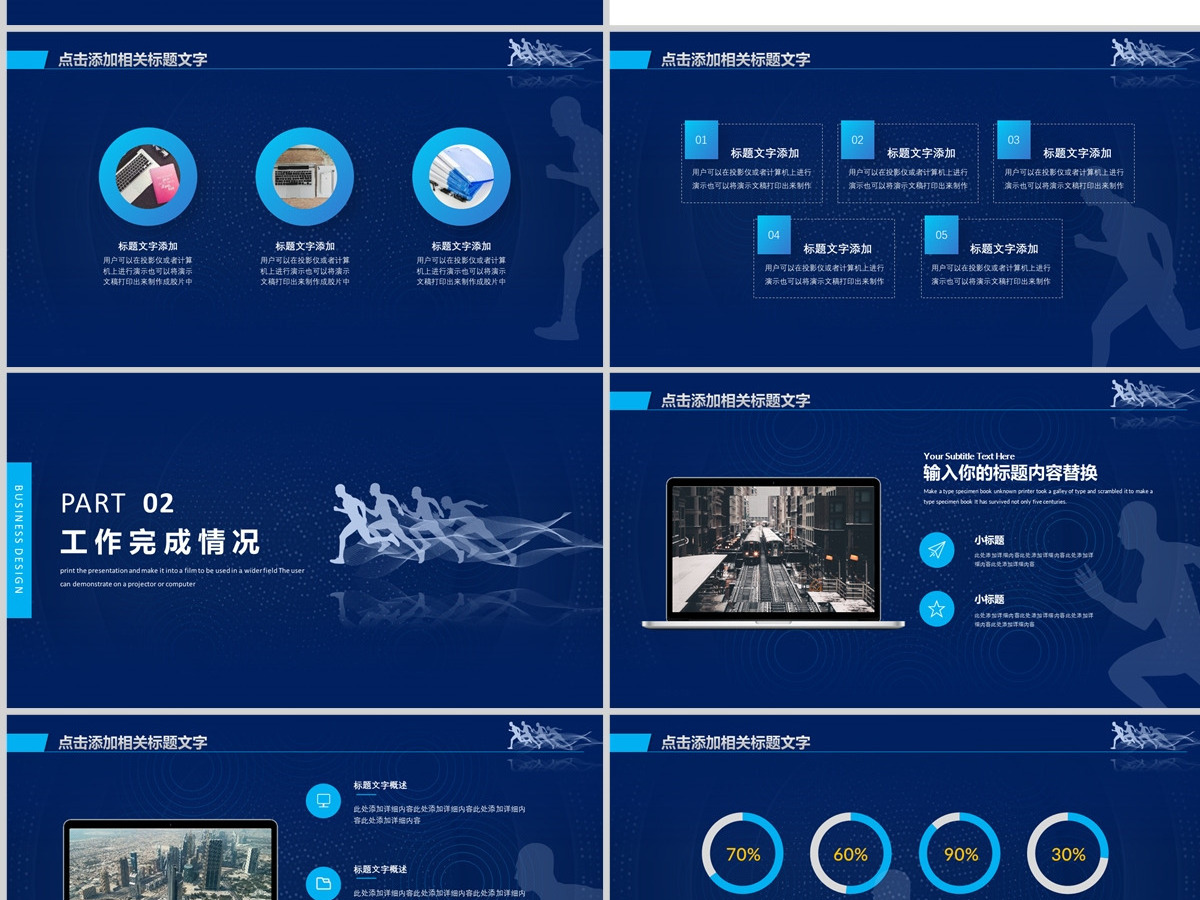Select the 30% donut chart

1068,854
